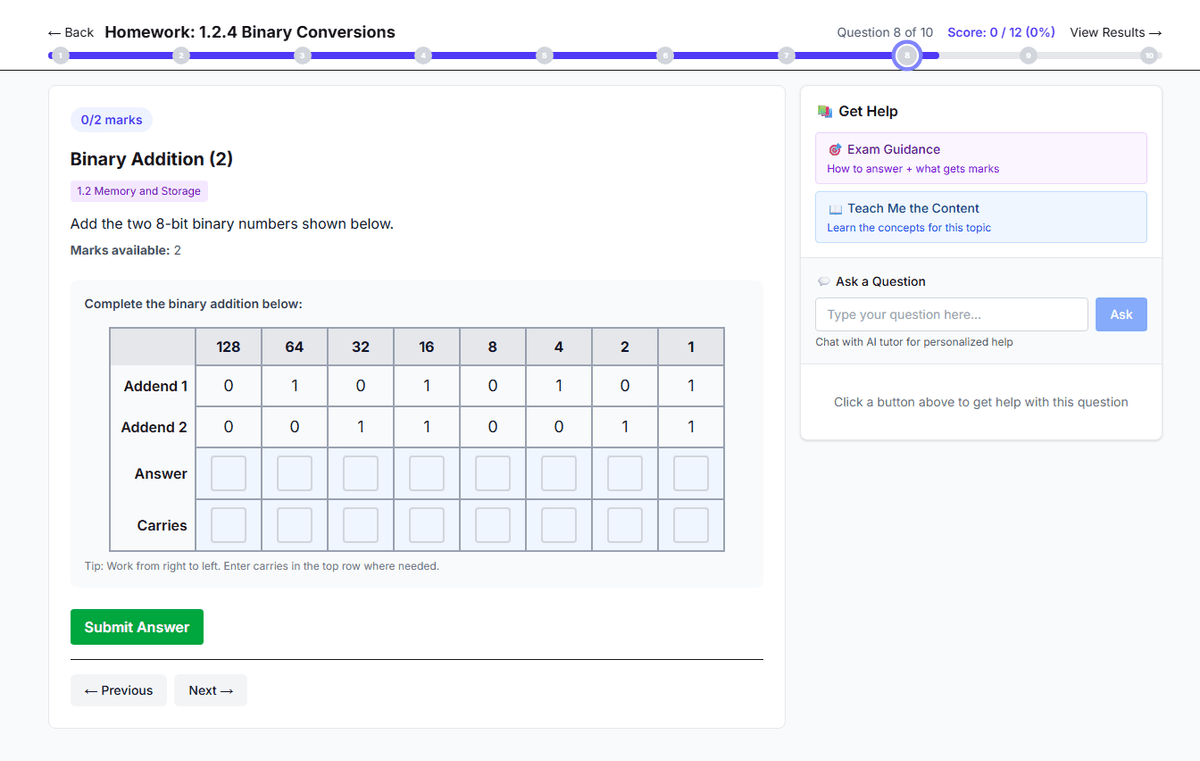Image resolution: width=1200 pixels, height=761 pixels.
Task: Click the Type your question input field
Action: 951,314
